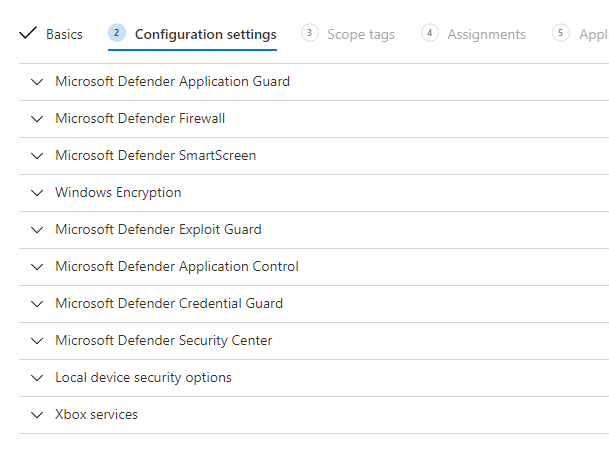Screen dimensions: 609x475
Task: Go back to the Basics step
Action: (64, 34)
